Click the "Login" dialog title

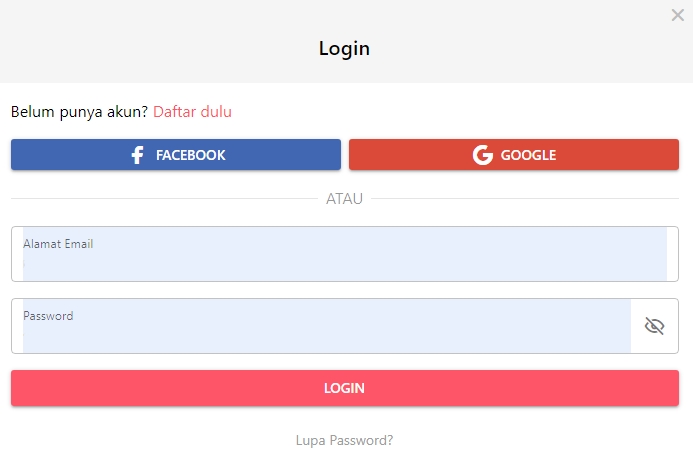345,48
